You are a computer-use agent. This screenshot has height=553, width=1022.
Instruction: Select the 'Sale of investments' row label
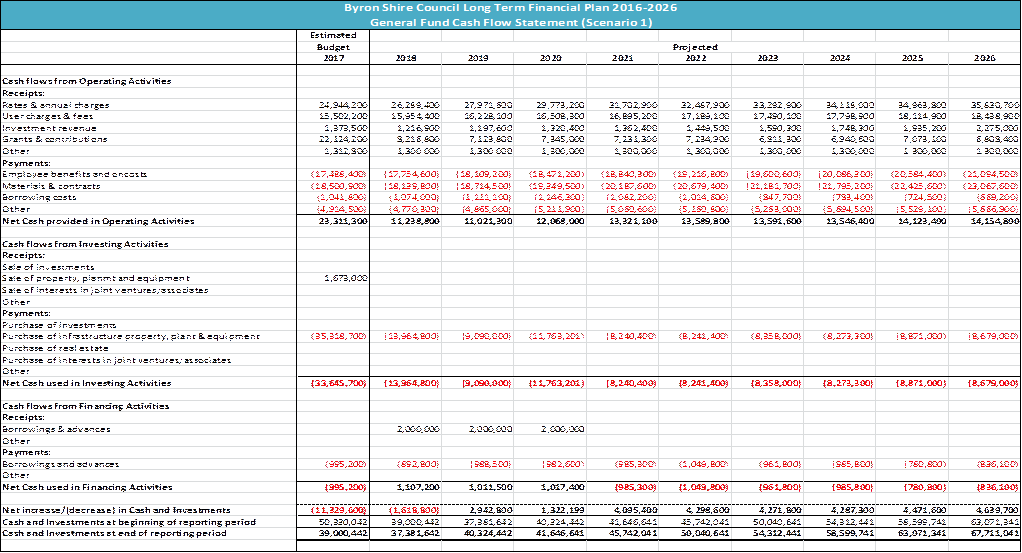[x=48, y=267]
